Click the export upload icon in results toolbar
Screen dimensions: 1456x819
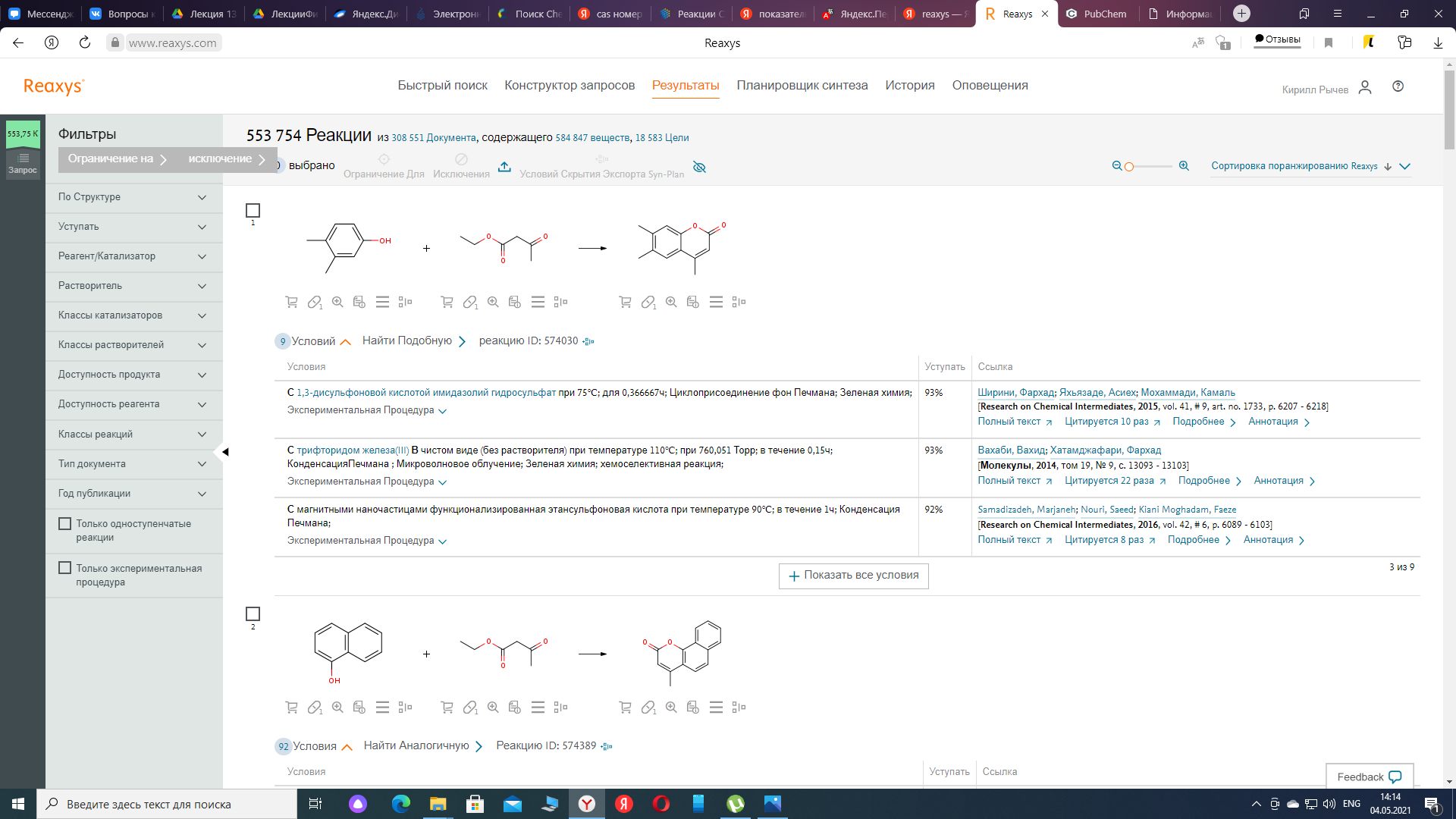click(x=504, y=167)
